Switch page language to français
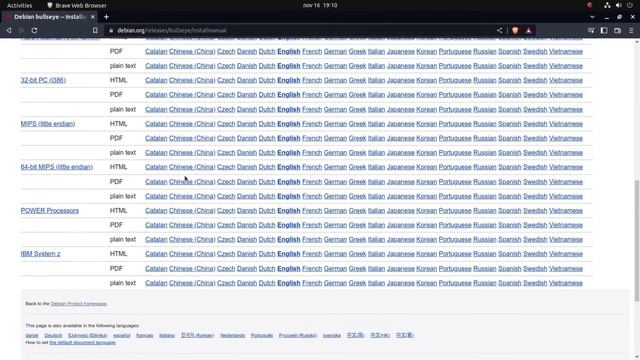 pos(144,335)
